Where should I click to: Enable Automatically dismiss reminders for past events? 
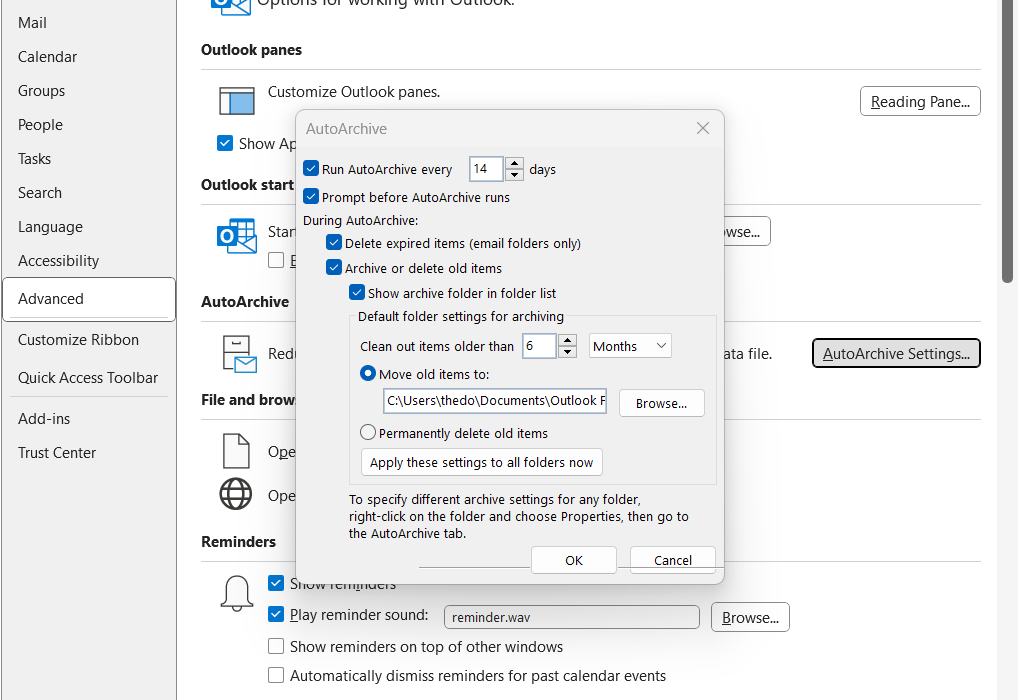point(276,675)
